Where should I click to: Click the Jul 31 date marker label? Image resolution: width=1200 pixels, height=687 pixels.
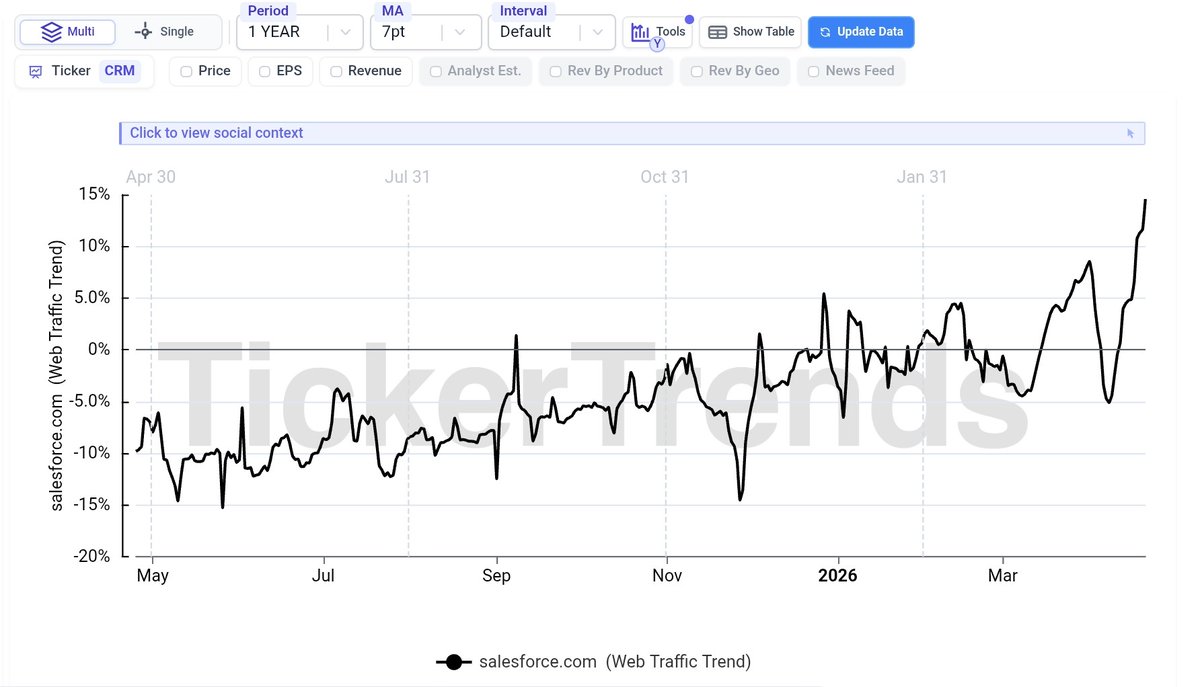[408, 177]
